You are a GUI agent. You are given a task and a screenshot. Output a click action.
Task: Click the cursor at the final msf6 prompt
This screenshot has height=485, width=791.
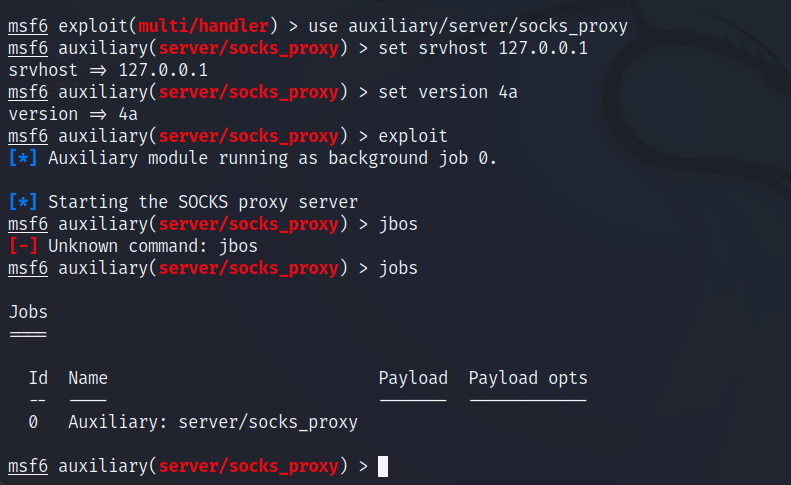(383, 466)
